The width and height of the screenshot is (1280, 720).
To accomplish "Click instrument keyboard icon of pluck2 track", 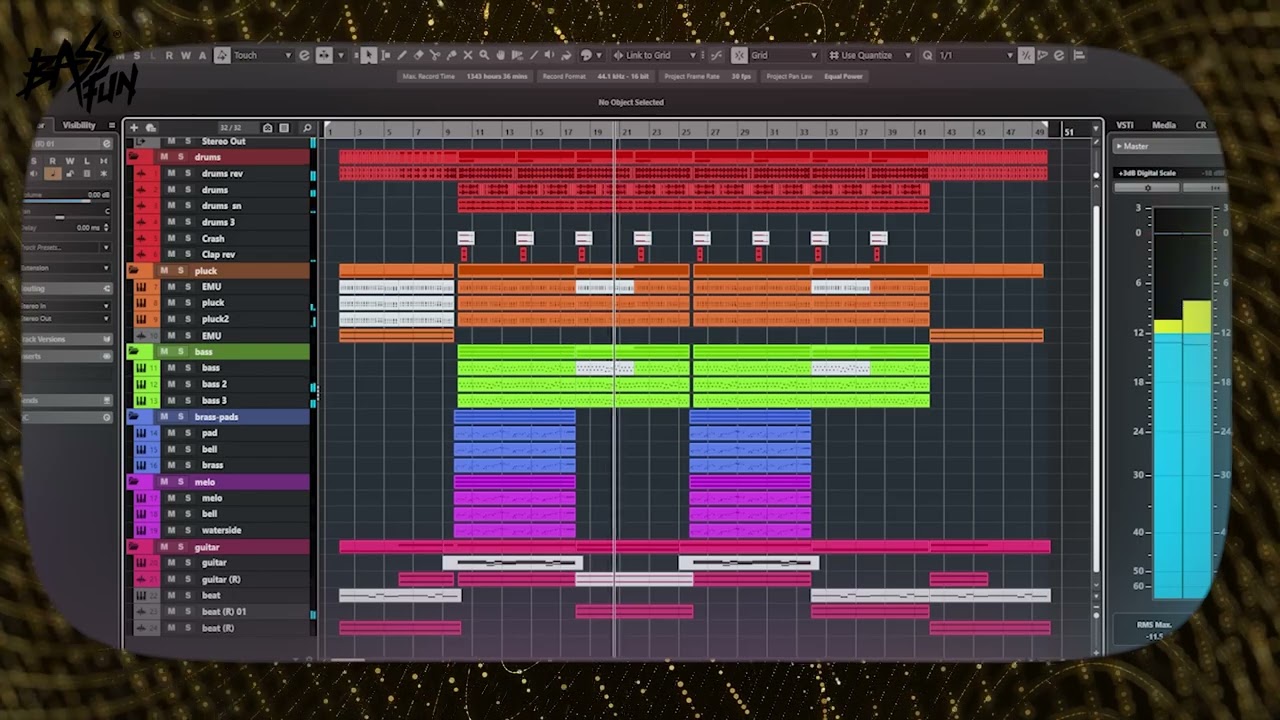I will tap(141, 319).
